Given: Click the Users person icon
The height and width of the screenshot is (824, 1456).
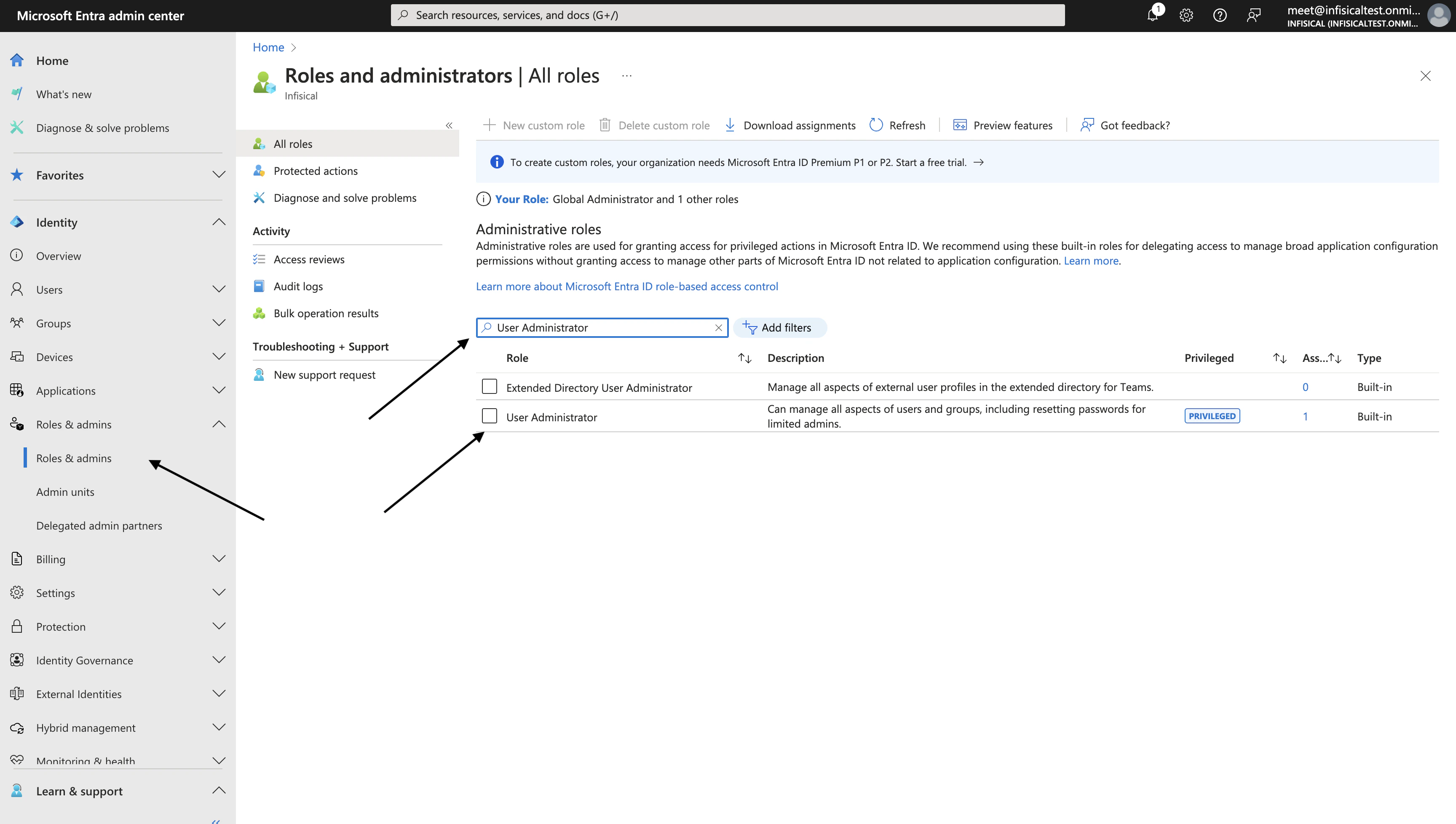Looking at the screenshot, I should click(x=17, y=289).
